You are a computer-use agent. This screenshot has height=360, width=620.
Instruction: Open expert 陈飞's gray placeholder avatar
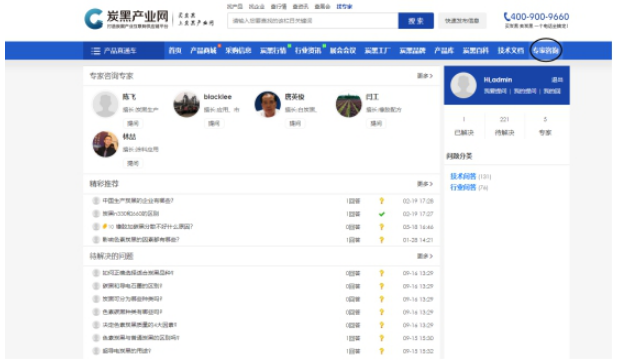click(x=105, y=104)
